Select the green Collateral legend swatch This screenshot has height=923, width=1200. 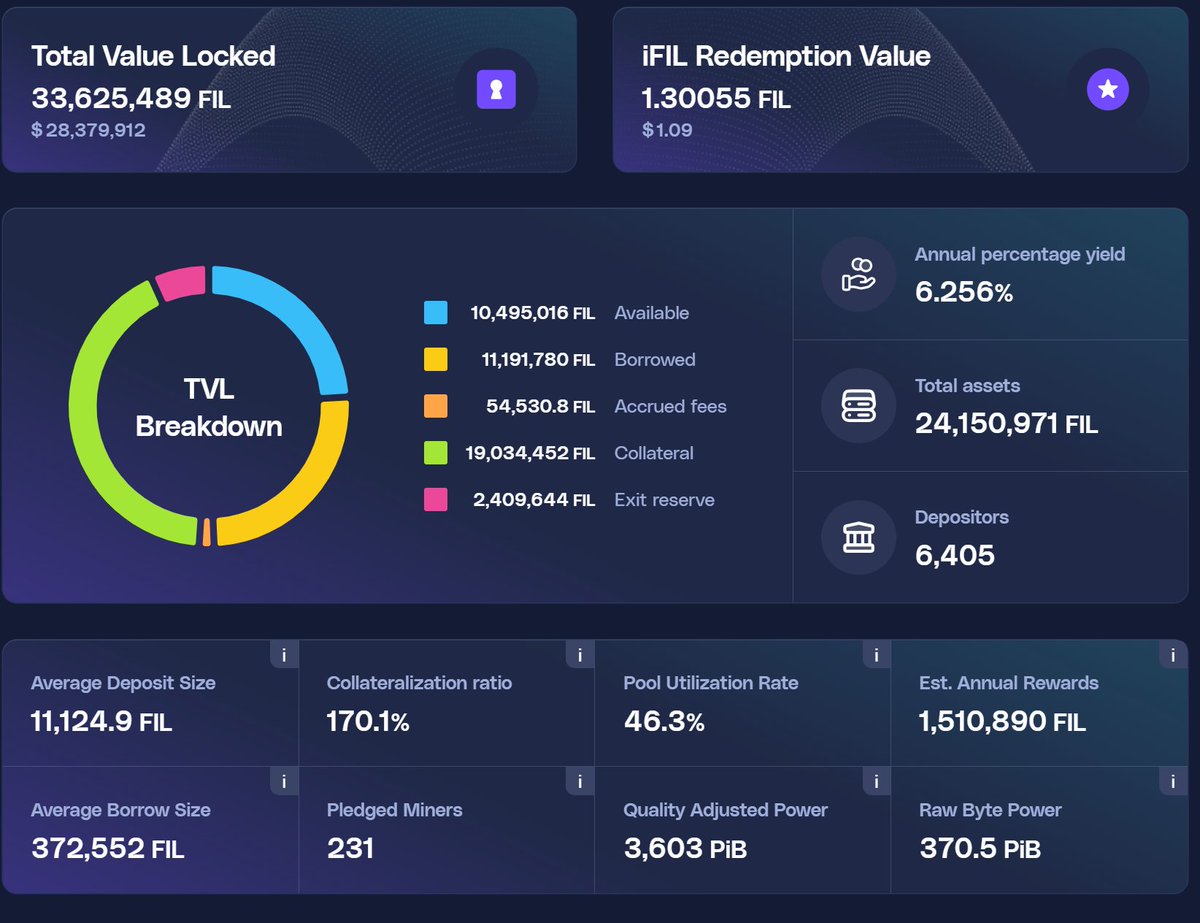pos(435,453)
